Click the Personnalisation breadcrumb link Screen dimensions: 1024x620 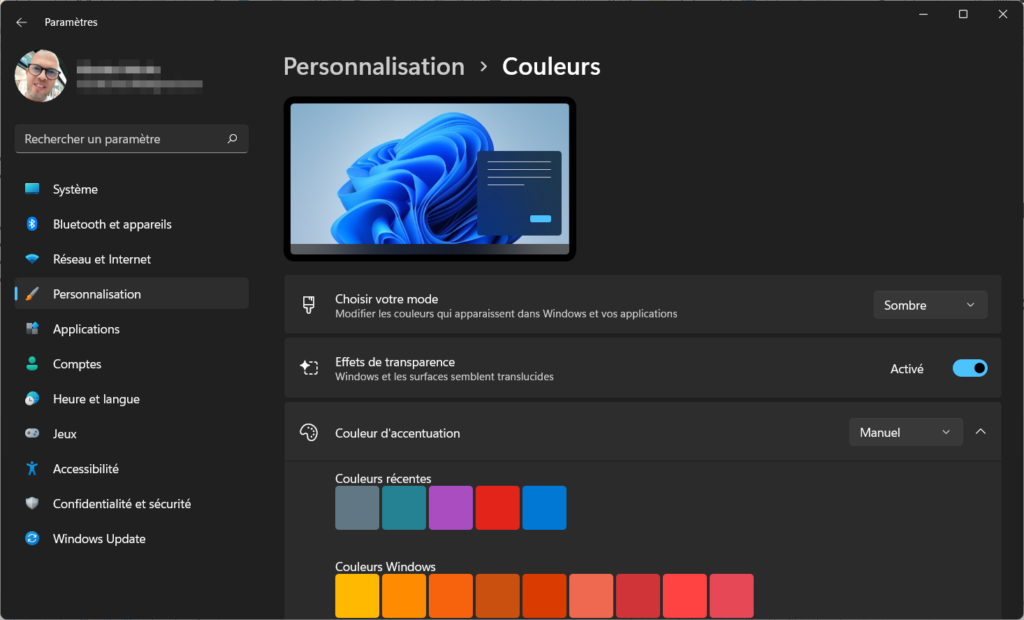click(374, 66)
